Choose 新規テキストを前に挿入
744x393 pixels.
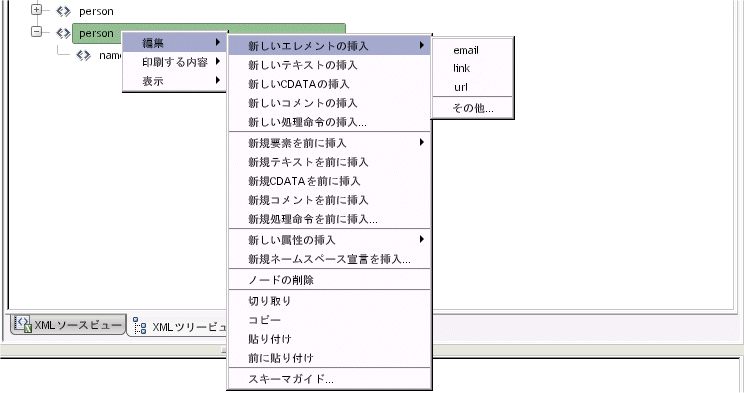click(329, 162)
